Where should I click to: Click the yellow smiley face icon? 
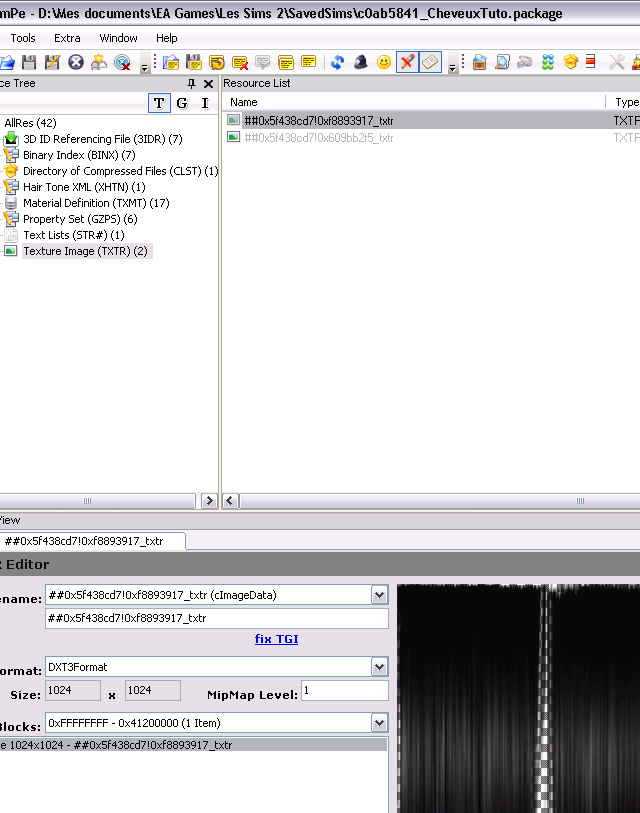click(x=384, y=62)
